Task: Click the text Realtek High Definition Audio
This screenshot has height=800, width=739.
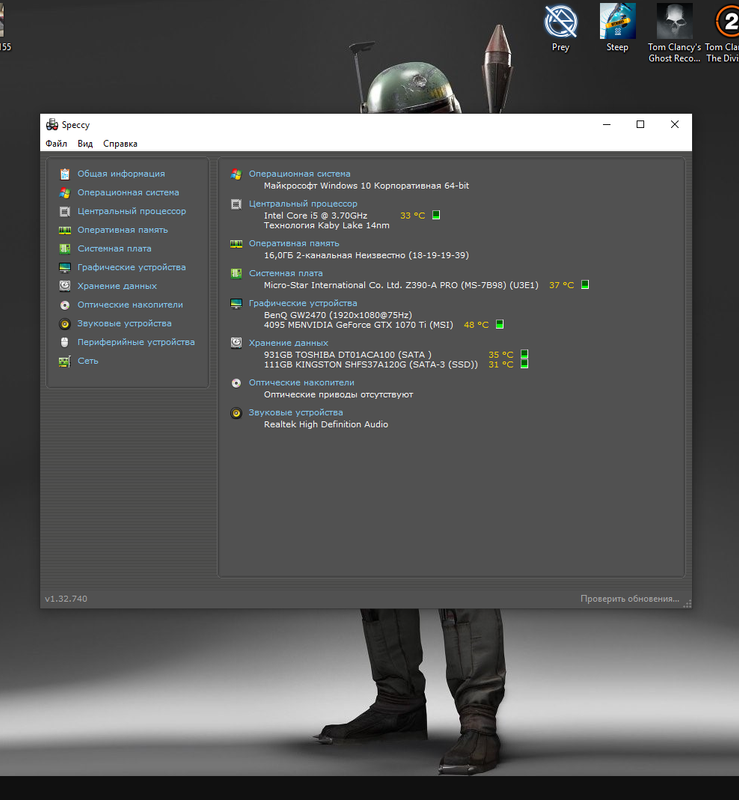Action: (326, 424)
